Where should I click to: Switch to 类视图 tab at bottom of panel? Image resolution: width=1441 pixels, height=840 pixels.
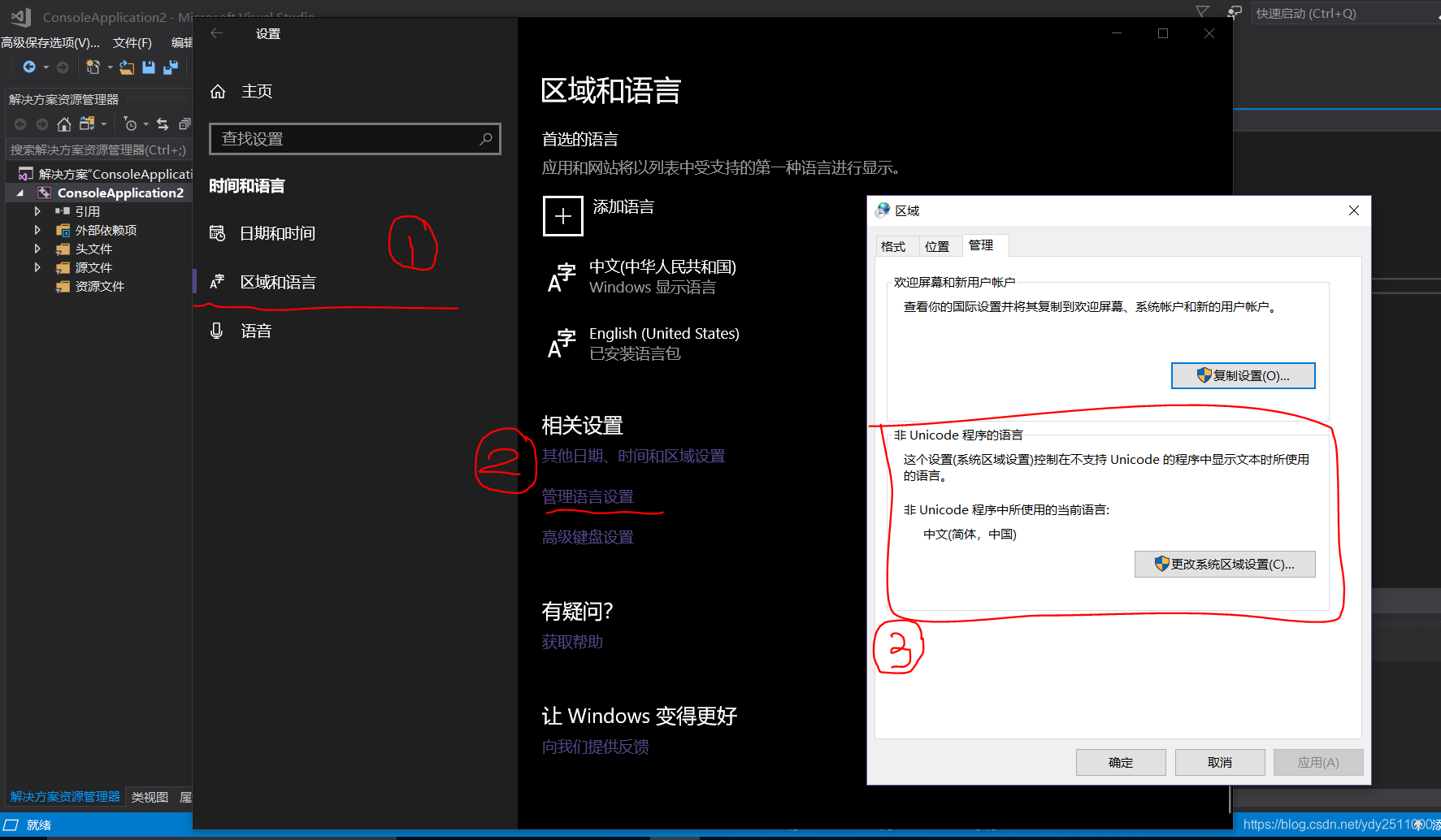150,797
